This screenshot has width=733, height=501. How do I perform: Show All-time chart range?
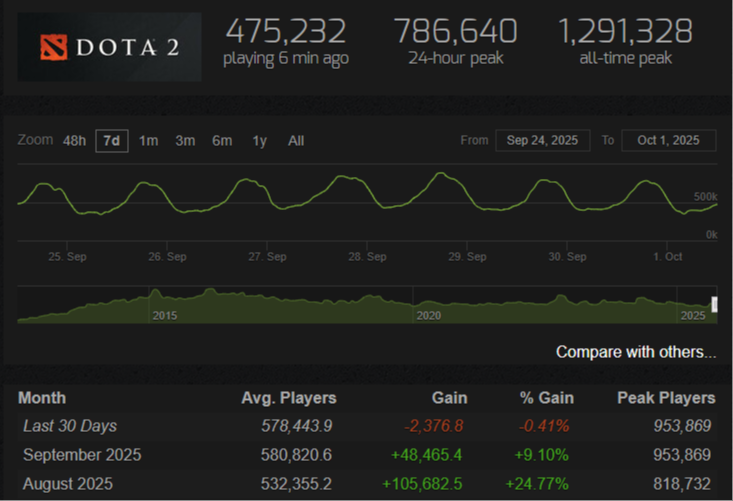(296, 141)
